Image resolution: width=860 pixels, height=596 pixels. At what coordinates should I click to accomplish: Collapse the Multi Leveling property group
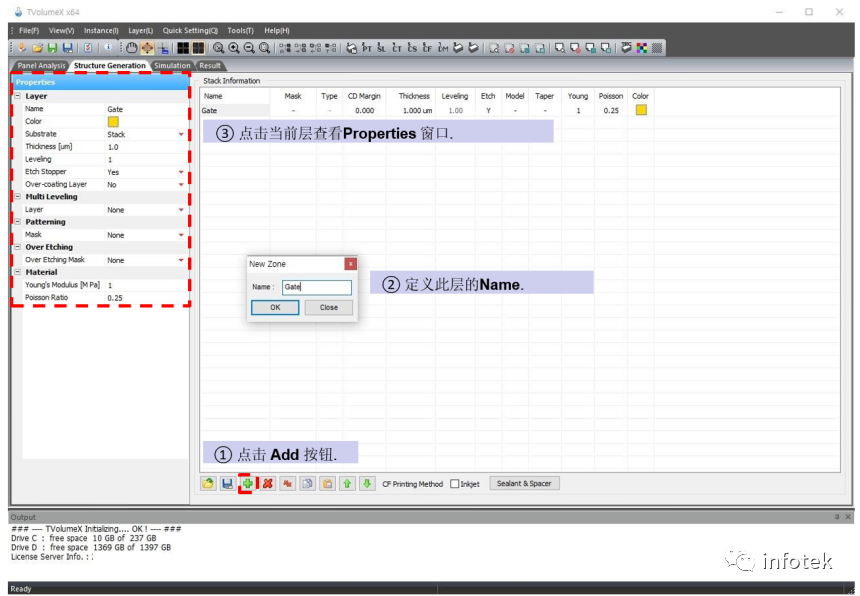pyautogui.click(x=18, y=197)
